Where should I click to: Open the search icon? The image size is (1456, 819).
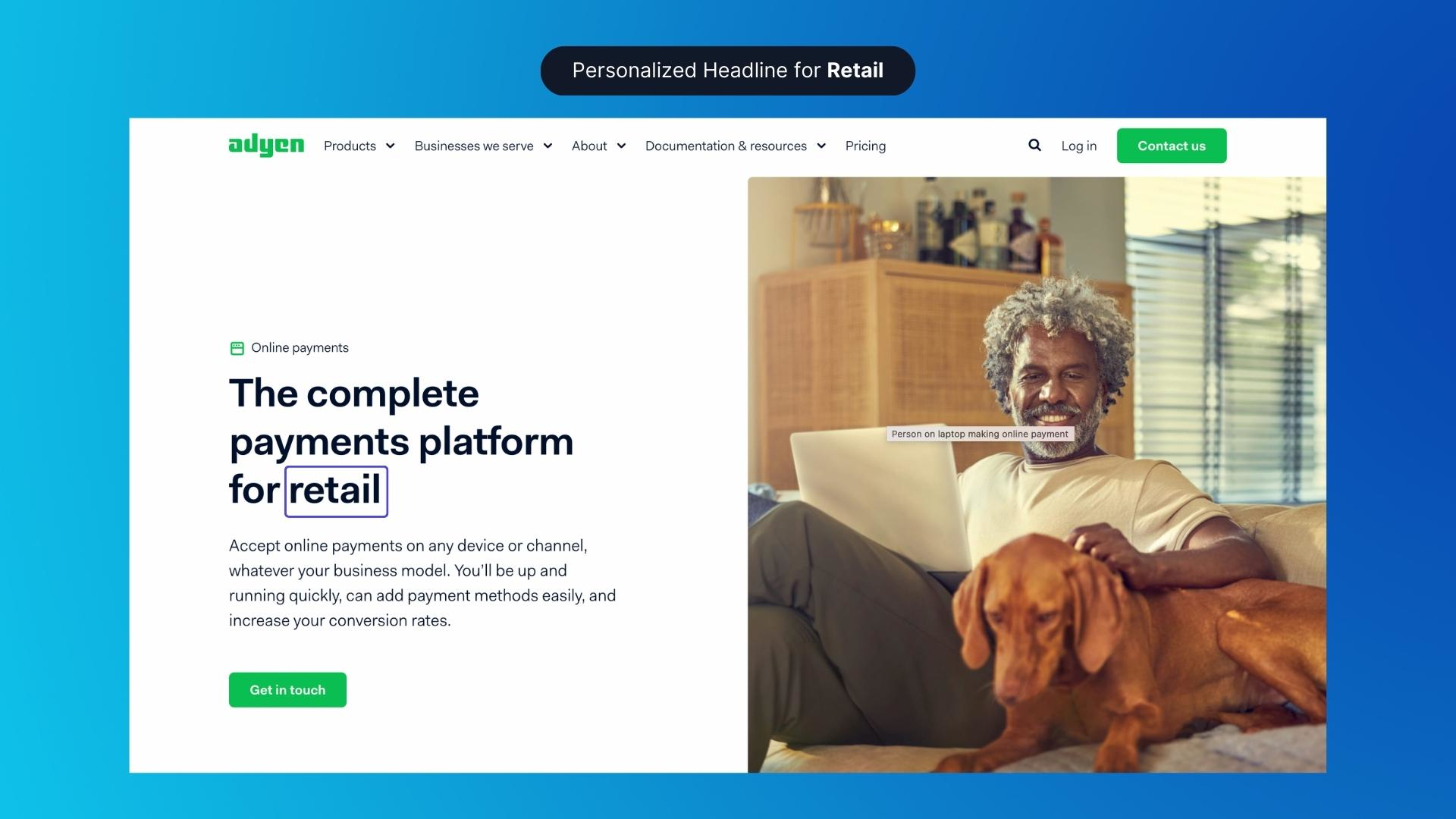tap(1034, 145)
